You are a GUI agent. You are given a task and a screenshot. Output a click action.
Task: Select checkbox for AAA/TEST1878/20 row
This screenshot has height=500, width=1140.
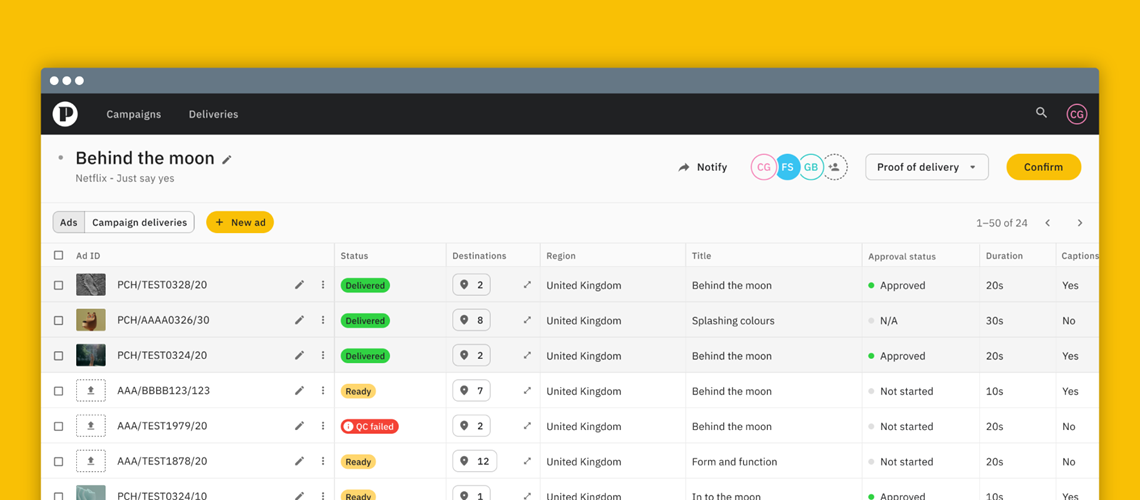[59, 462]
